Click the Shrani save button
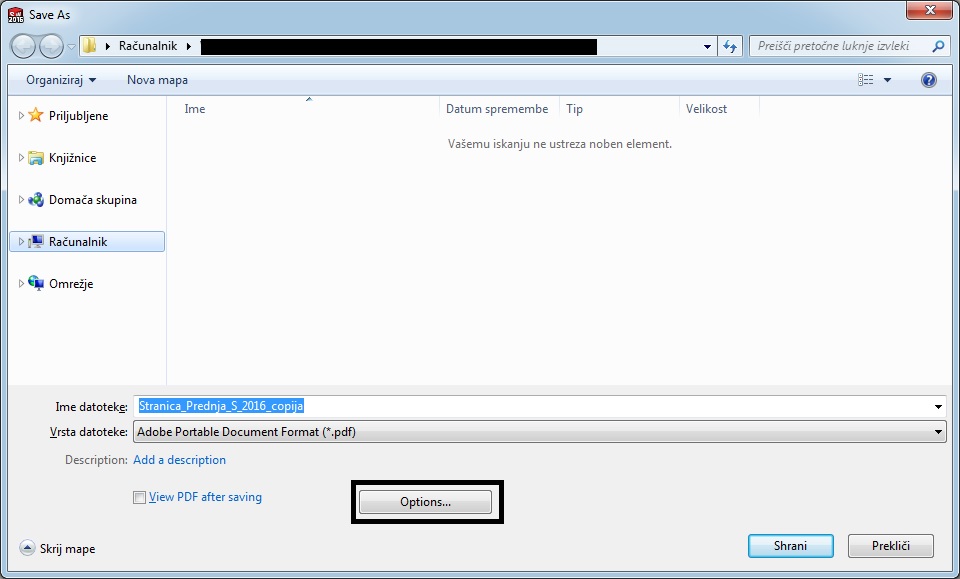 pos(790,546)
